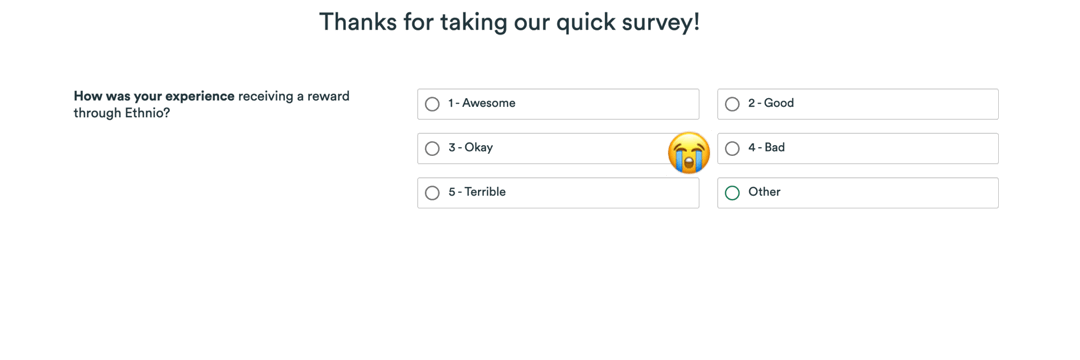Choose the green "Other" radio circle
Viewport: 1080px width, 360px height.
(x=732, y=193)
